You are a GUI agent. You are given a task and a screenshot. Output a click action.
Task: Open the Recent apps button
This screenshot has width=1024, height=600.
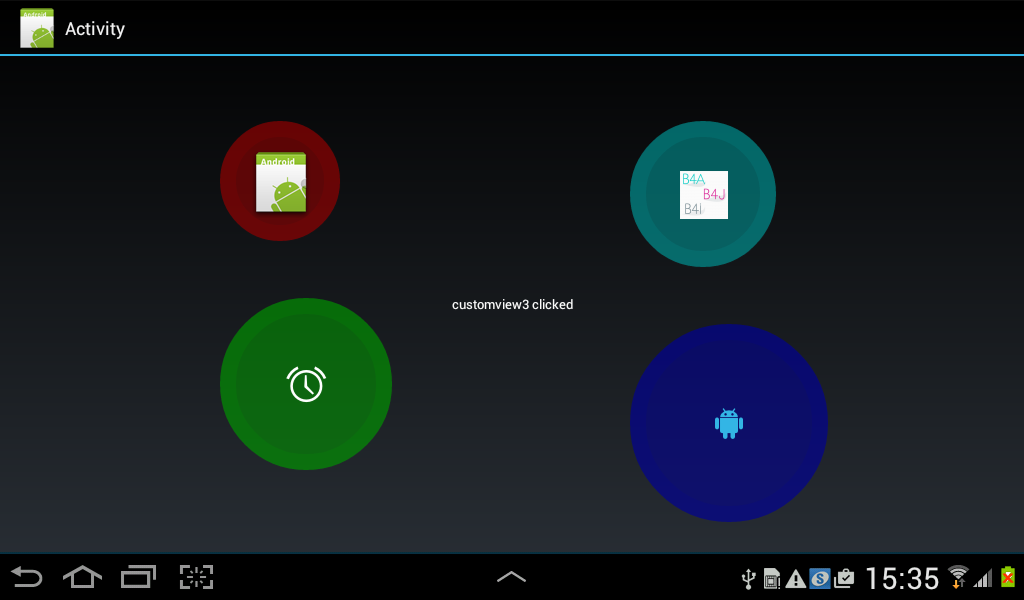138,577
